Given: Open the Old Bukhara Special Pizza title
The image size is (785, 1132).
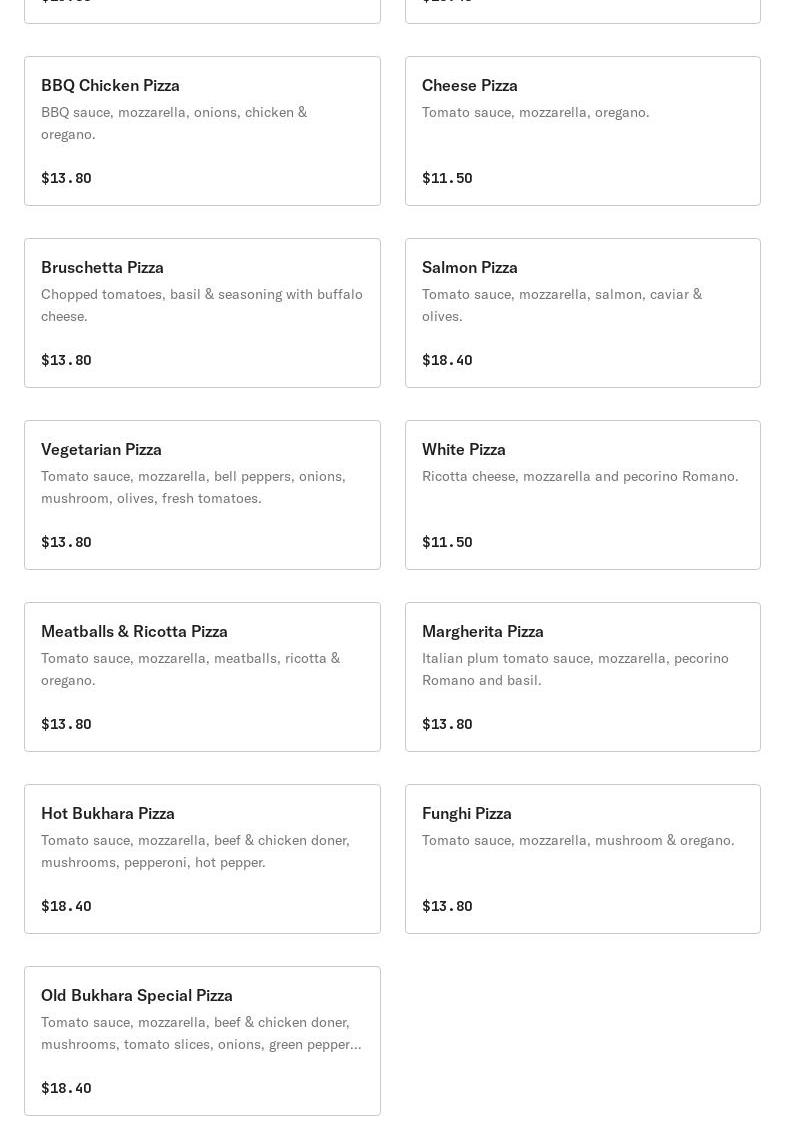Looking at the screenshot, I should point(136,995).
